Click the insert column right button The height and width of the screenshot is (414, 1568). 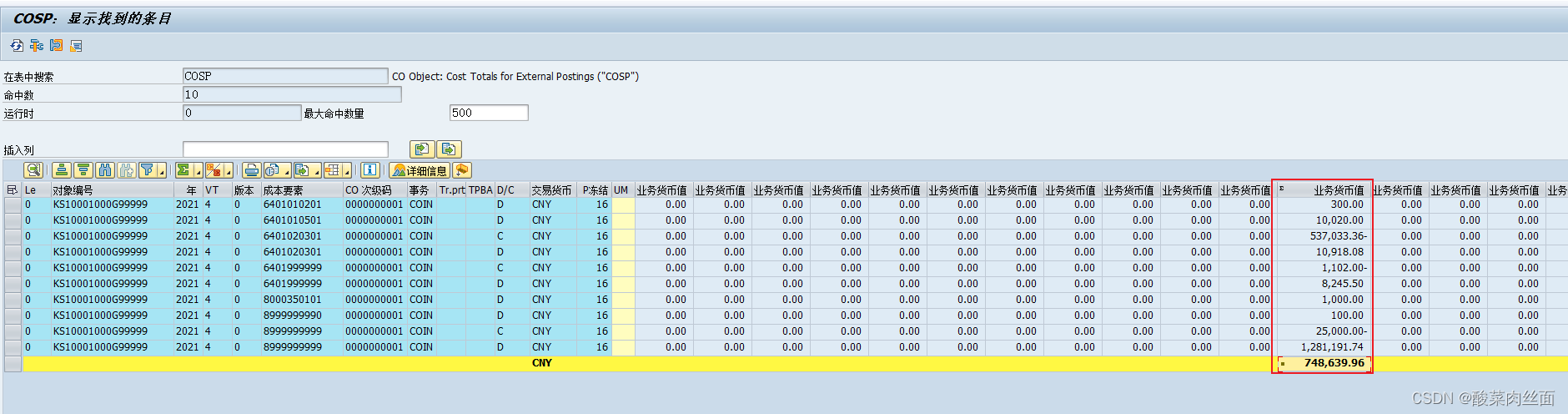point(450,149)
